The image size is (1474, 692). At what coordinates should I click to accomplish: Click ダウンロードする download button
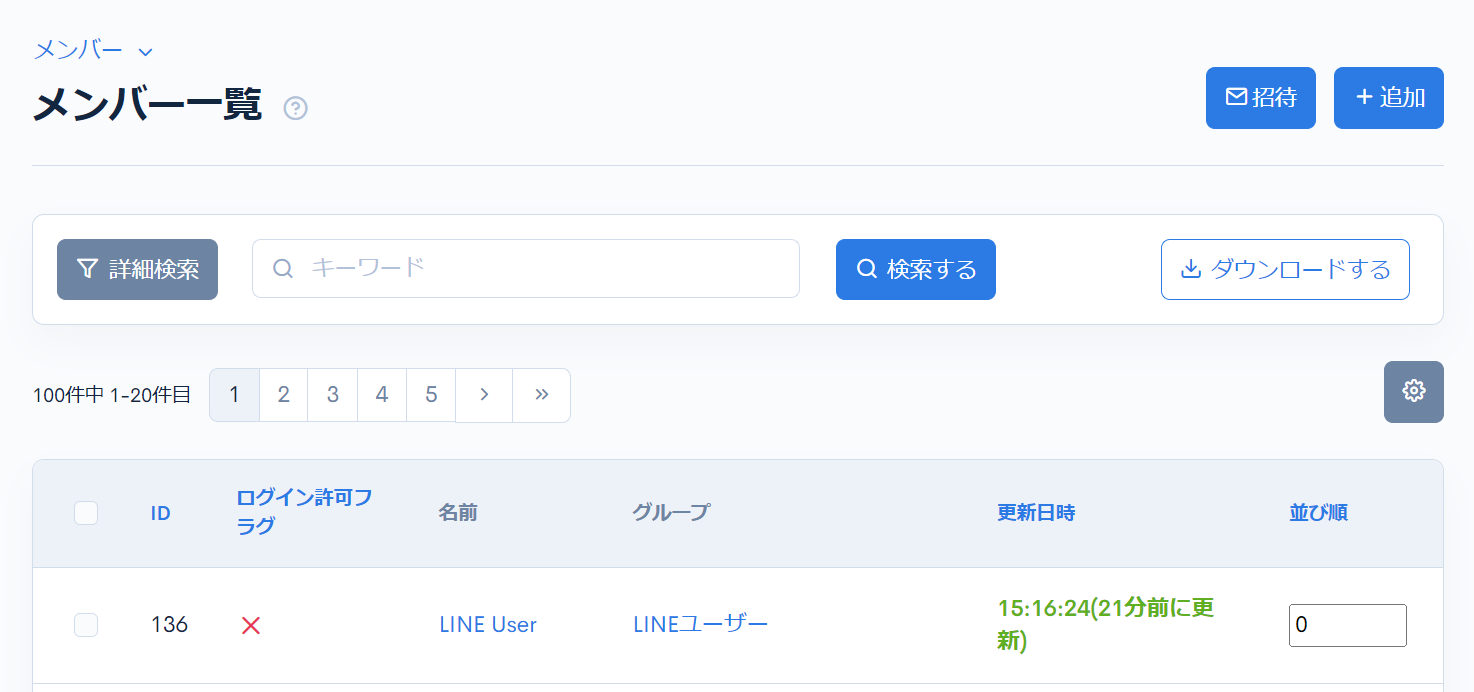click(1285, 269)
